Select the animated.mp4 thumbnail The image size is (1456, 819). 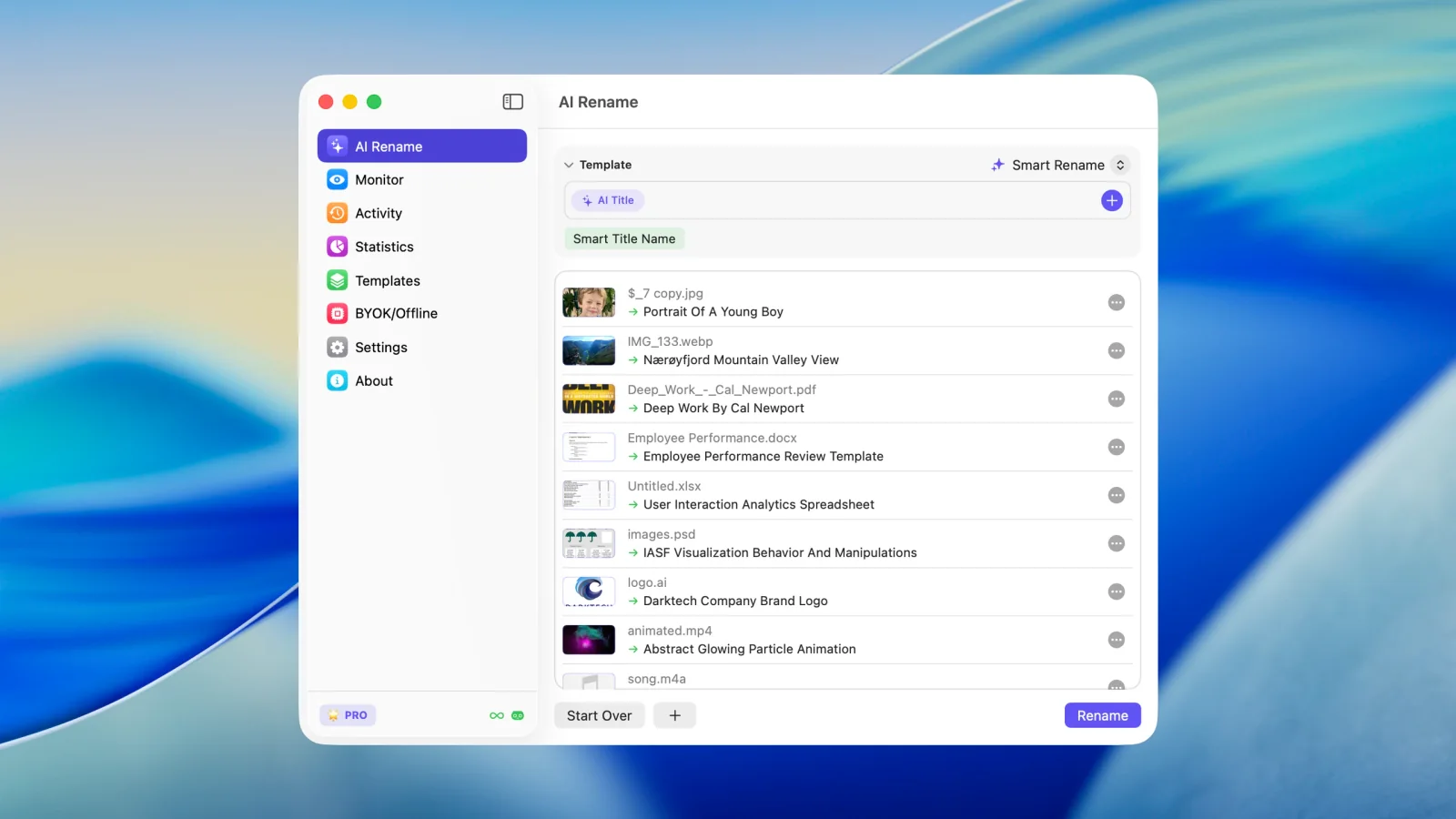[x=589, y=640]
